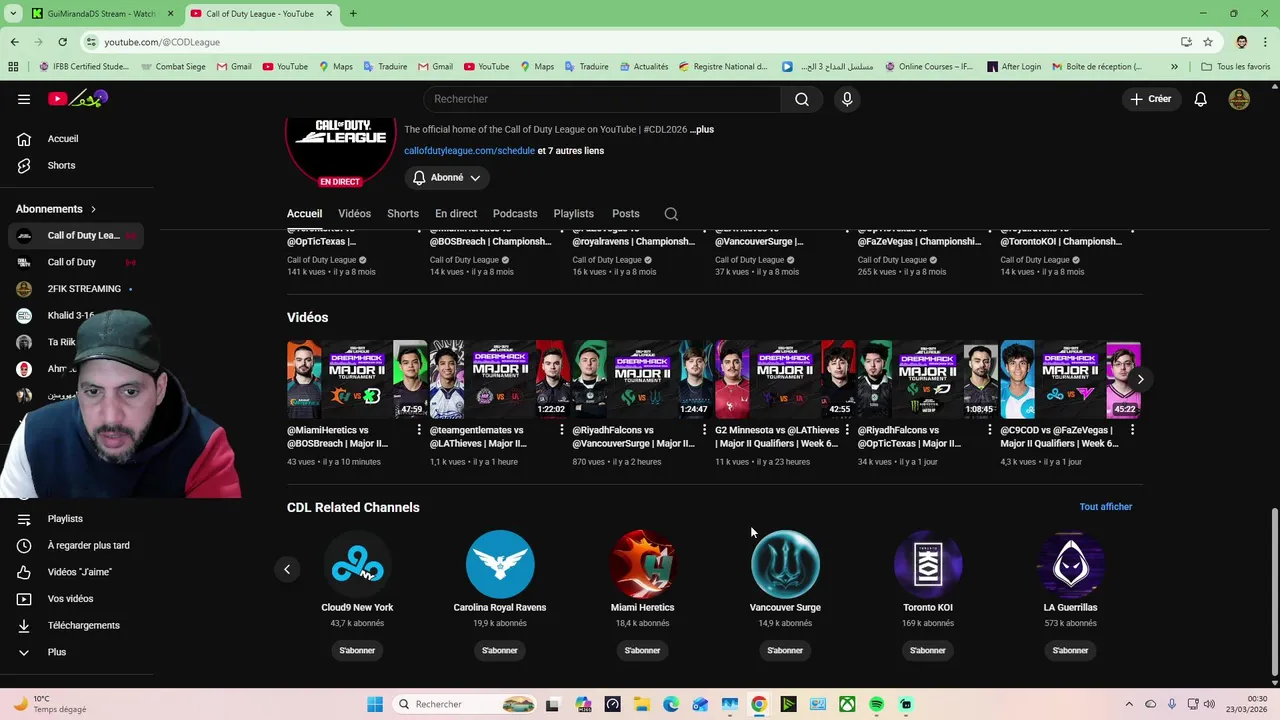Open the Abonné notification dropdown

pyautogui.click(x=447, y=178)
